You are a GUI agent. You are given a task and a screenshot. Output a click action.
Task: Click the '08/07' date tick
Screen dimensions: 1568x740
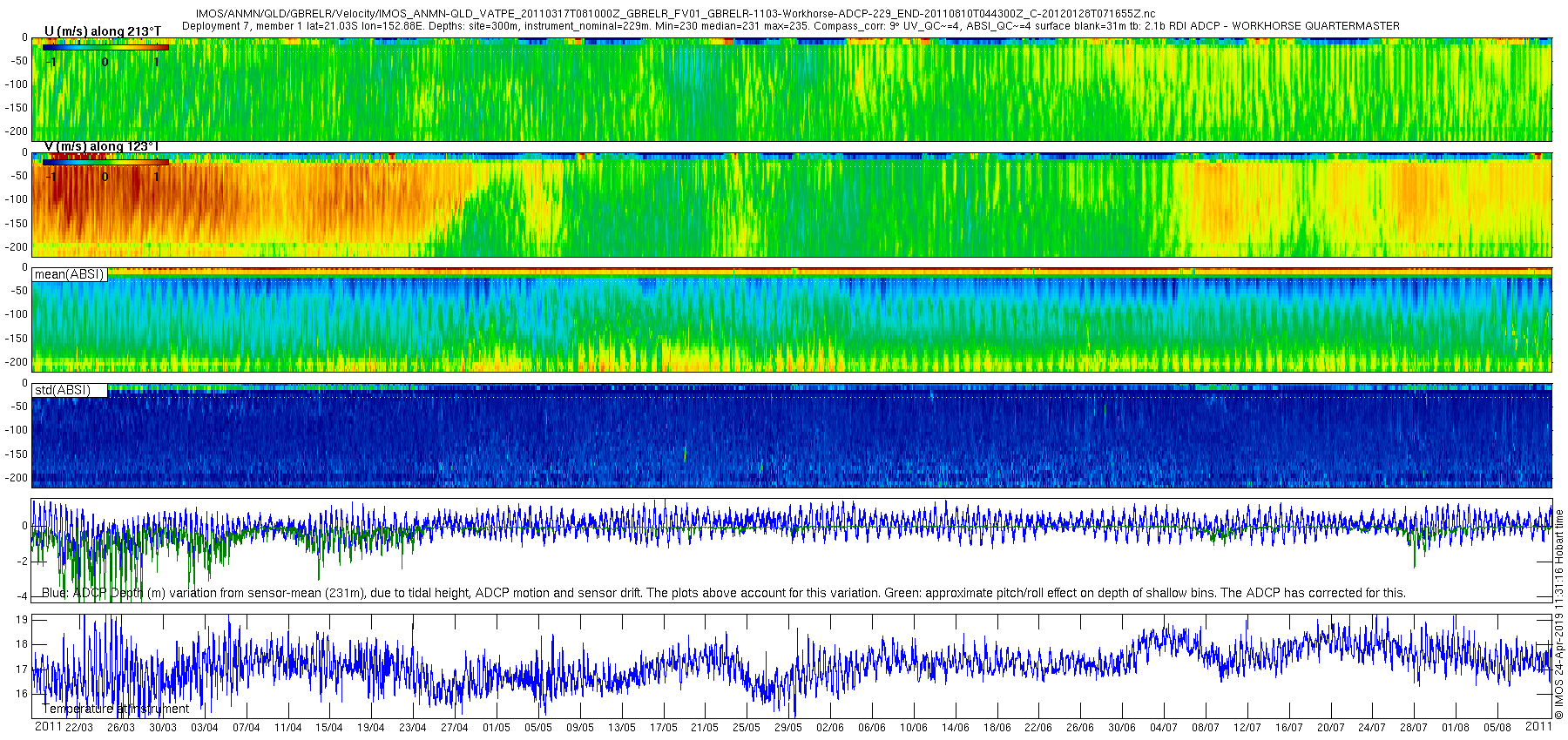1206,728
